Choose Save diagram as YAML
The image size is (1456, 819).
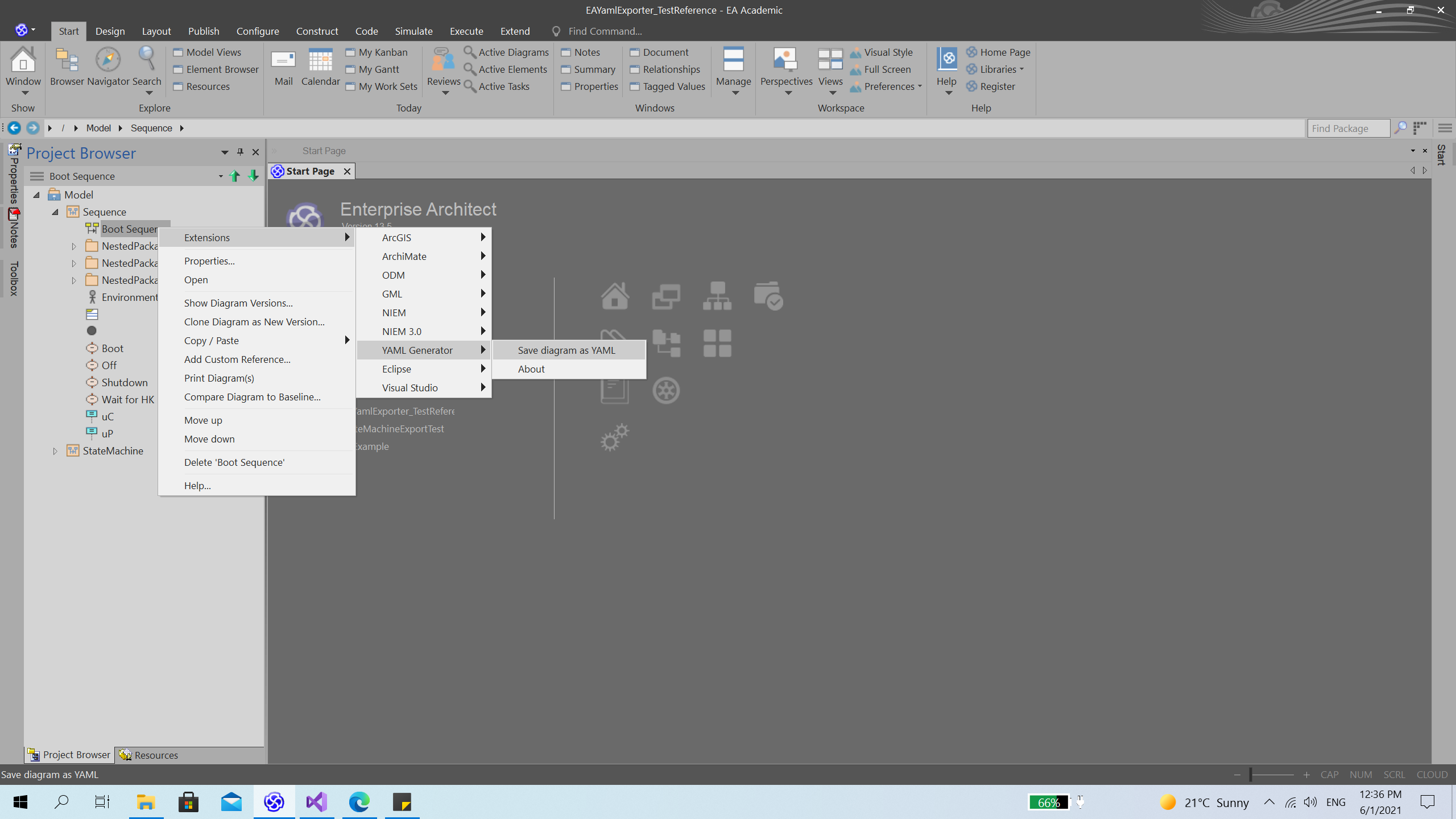(x=569, y=350)
